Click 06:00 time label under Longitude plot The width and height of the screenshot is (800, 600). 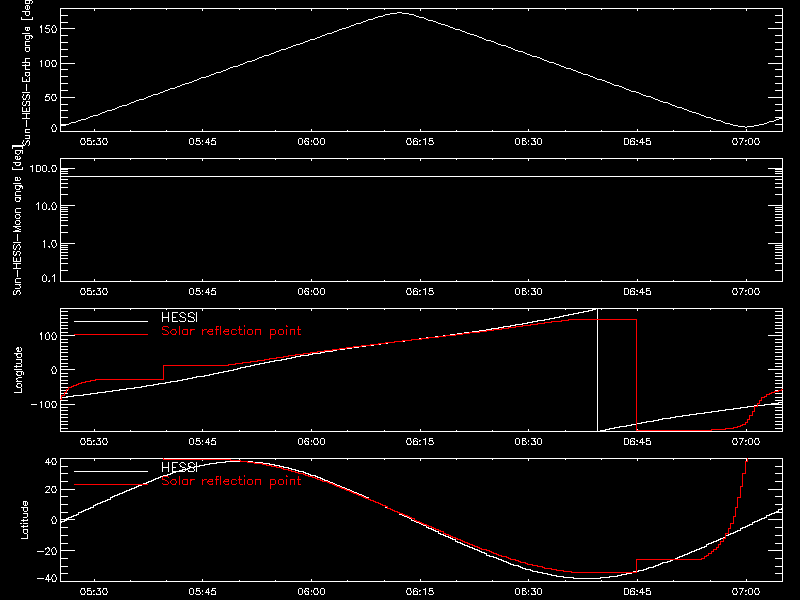[x=311, y=442]
